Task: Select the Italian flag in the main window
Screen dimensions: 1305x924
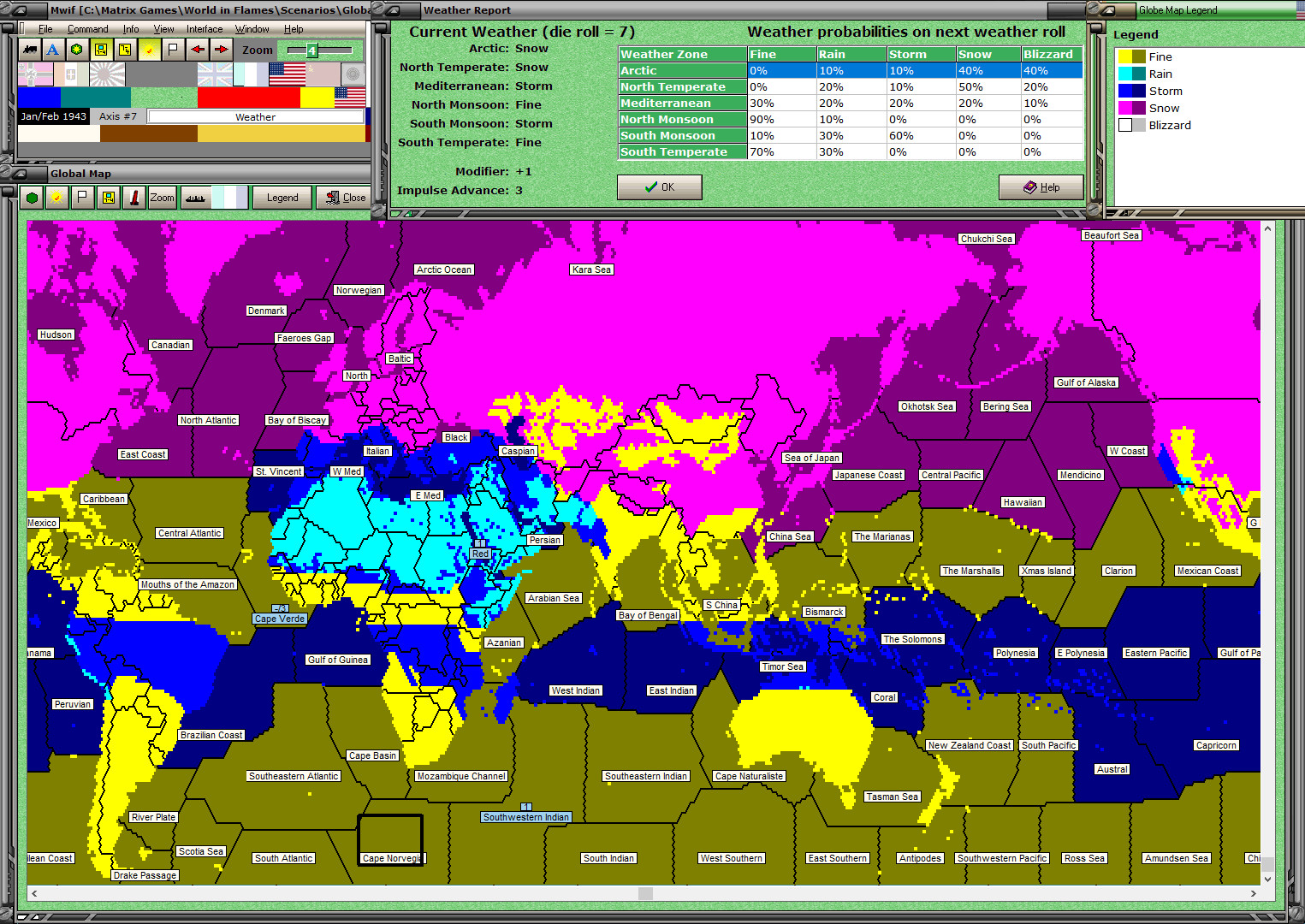Action: coord(71,74)
